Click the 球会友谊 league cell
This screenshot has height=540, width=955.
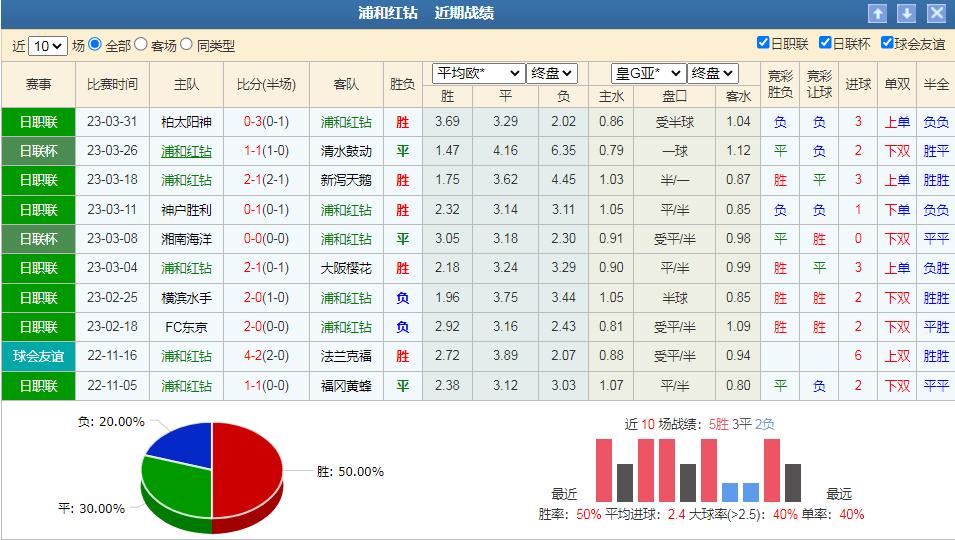click(x=38, y=356)
